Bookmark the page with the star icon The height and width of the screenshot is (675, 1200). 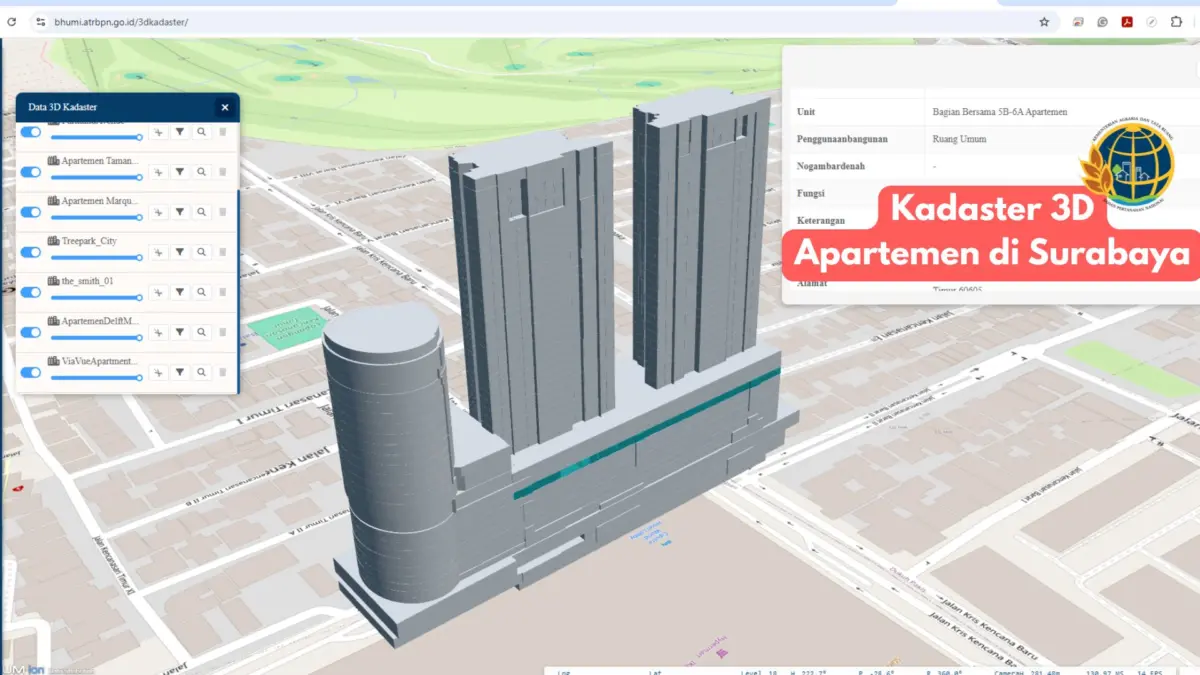coord(1042,20)
